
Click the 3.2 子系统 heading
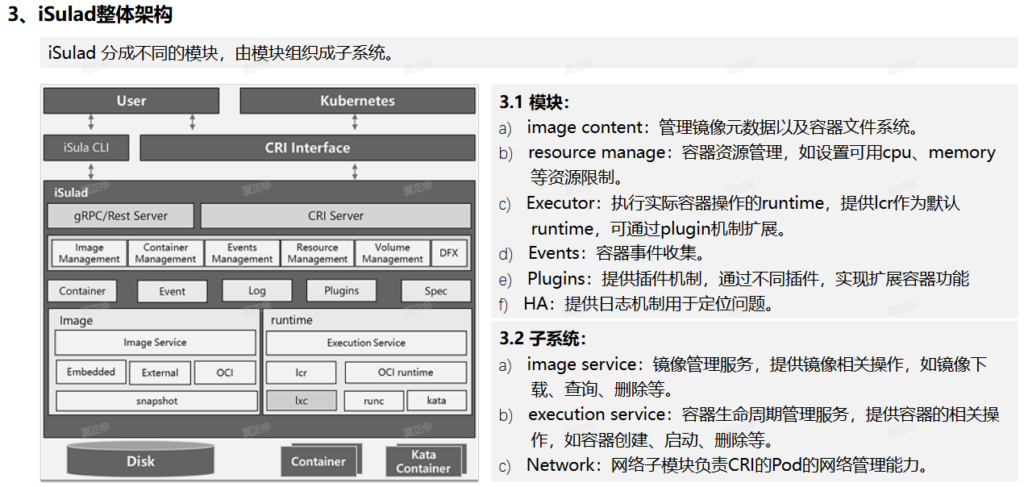point(543,339)
